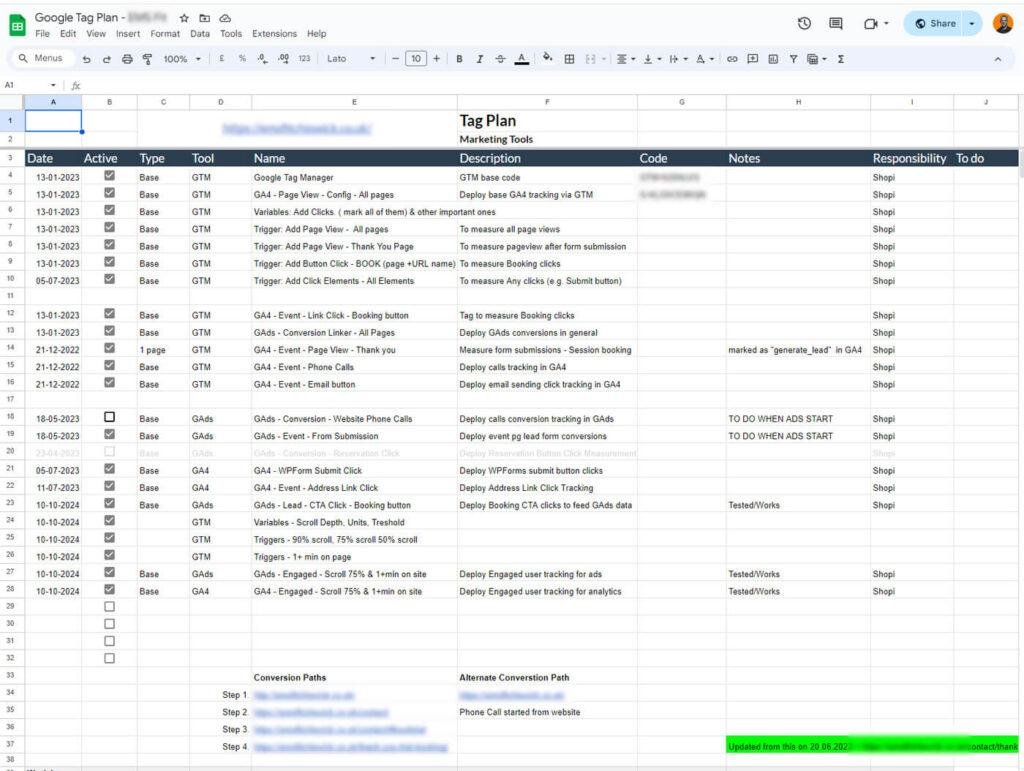Open the Step 2 conversion path link
Screen dimensions: 1024x771
pos(321,712)
